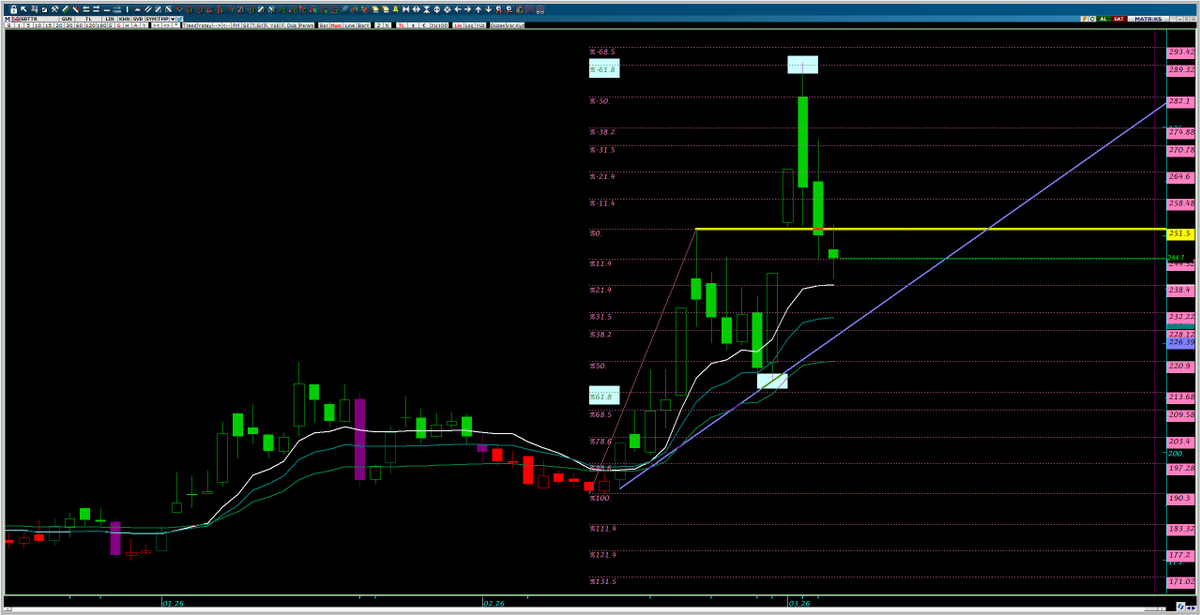
Task: Select the TL currency setting in header
Action: pos(88,19)
